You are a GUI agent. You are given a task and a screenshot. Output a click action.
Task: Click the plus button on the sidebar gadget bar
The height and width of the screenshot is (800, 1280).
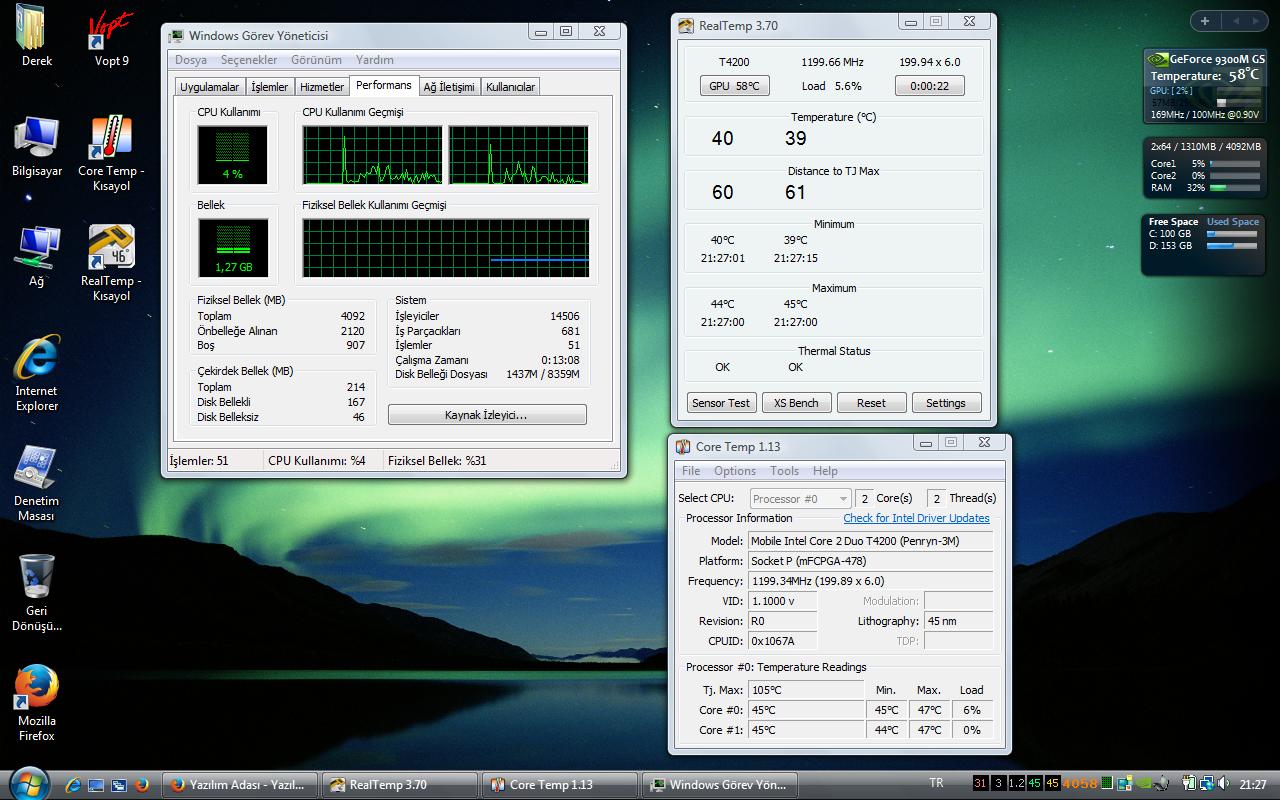coord(1205,21)
